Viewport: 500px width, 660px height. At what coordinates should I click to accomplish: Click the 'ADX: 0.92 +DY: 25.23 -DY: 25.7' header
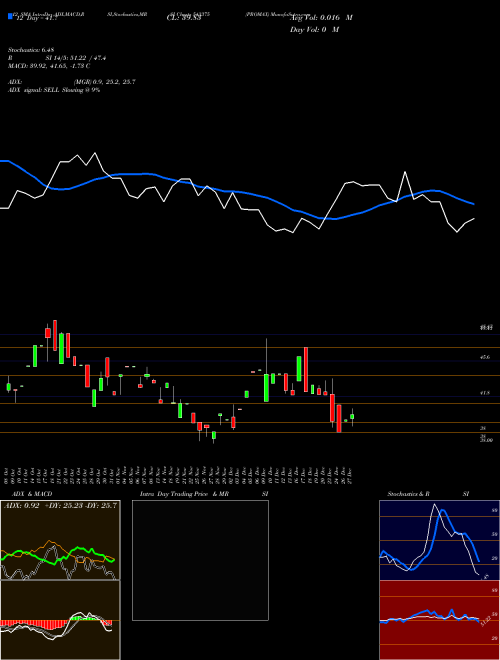[x=60, y=505]
